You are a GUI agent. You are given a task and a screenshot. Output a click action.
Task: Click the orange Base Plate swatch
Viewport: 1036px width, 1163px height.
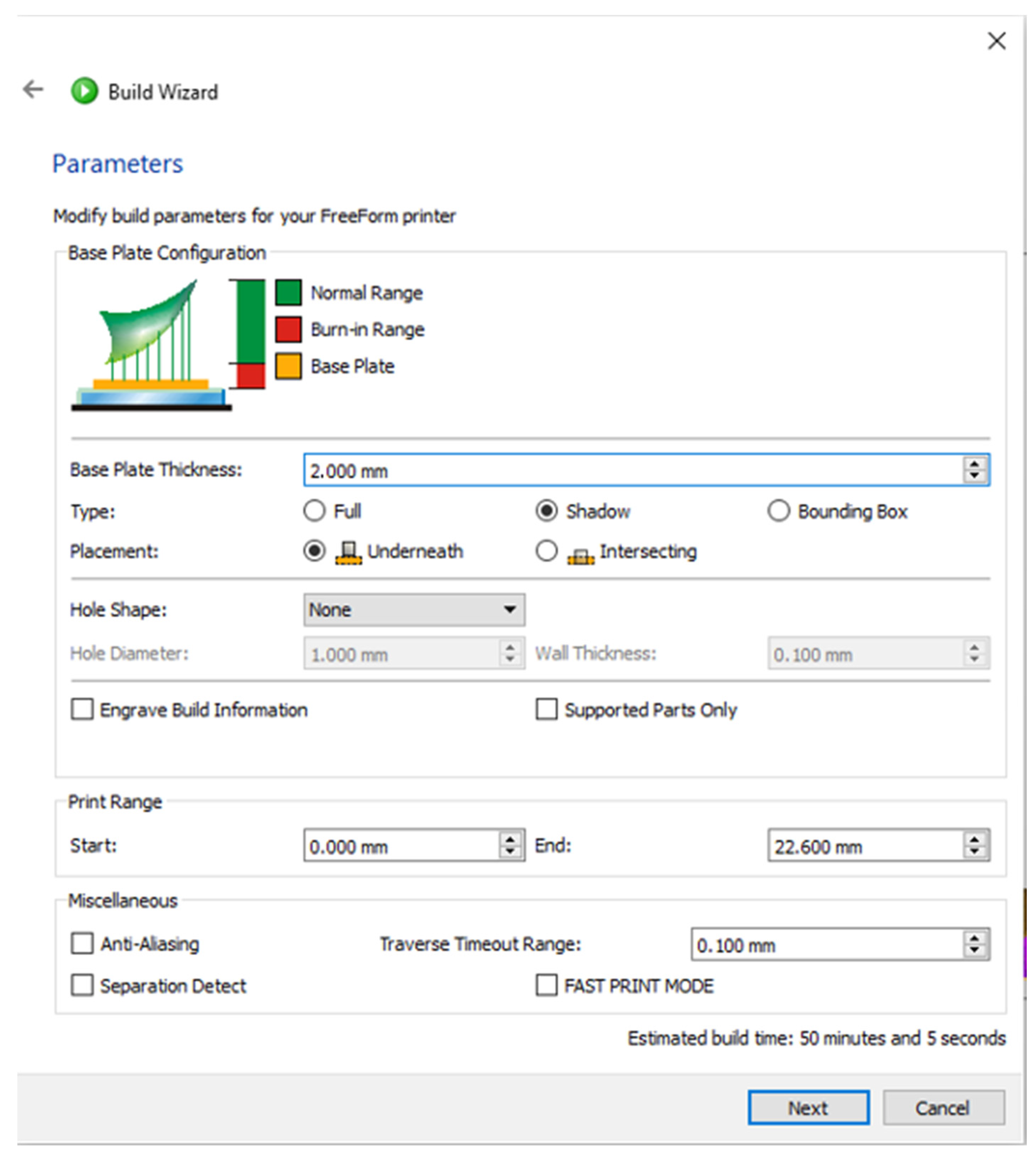pos(289,366)
